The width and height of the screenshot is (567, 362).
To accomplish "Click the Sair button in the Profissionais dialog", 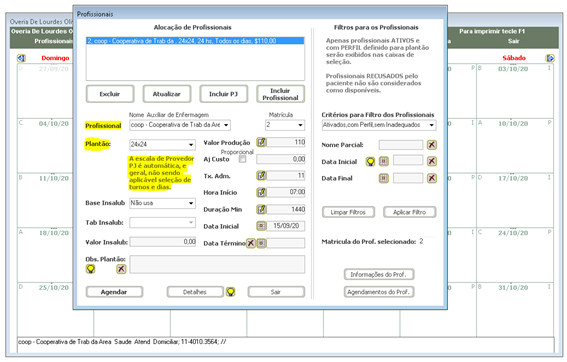I will click(276, 292).
